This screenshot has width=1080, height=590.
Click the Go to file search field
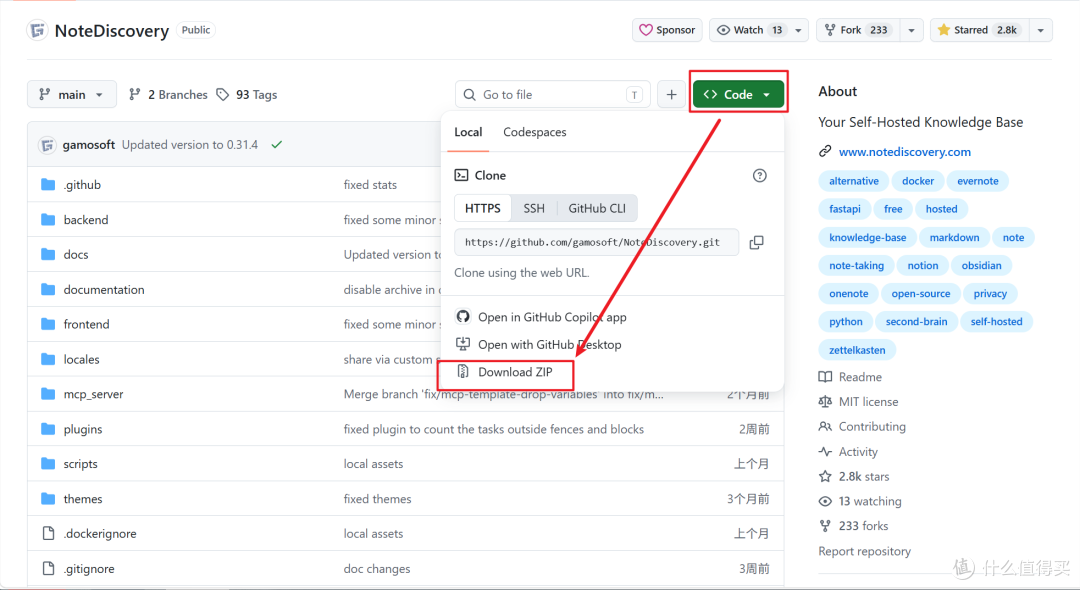pyautogui.click(x=552, y=95)
